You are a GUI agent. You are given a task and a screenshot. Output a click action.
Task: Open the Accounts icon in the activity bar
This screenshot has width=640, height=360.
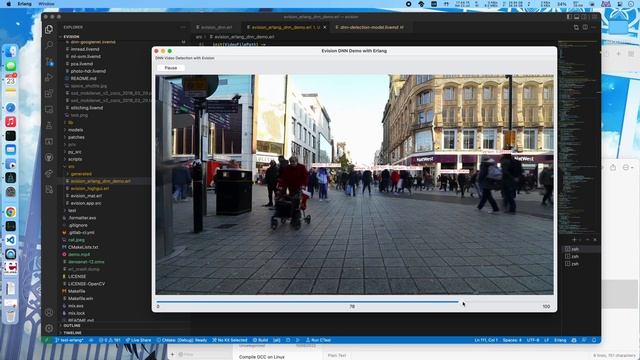point(49,313)
